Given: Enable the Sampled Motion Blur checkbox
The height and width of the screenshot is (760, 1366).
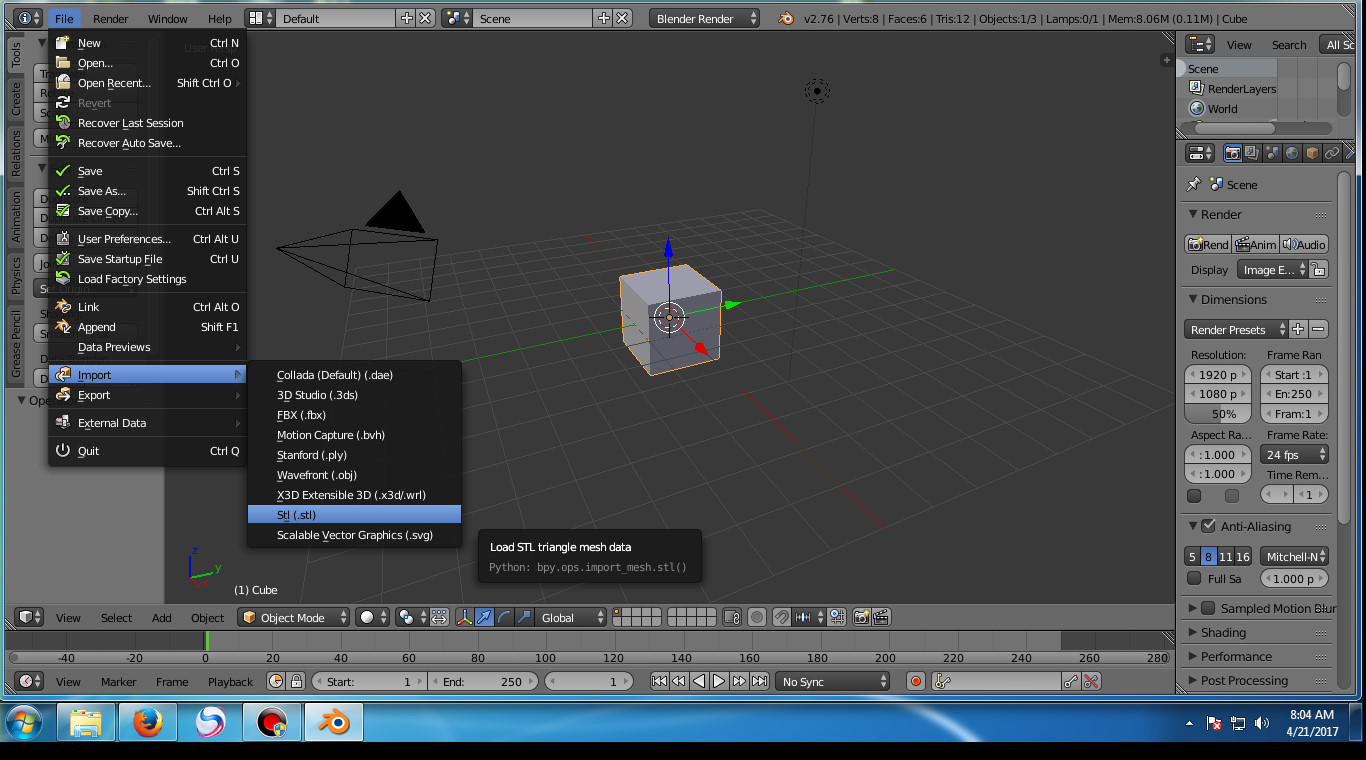Looking at the screenshot, I should (1208, 608).
